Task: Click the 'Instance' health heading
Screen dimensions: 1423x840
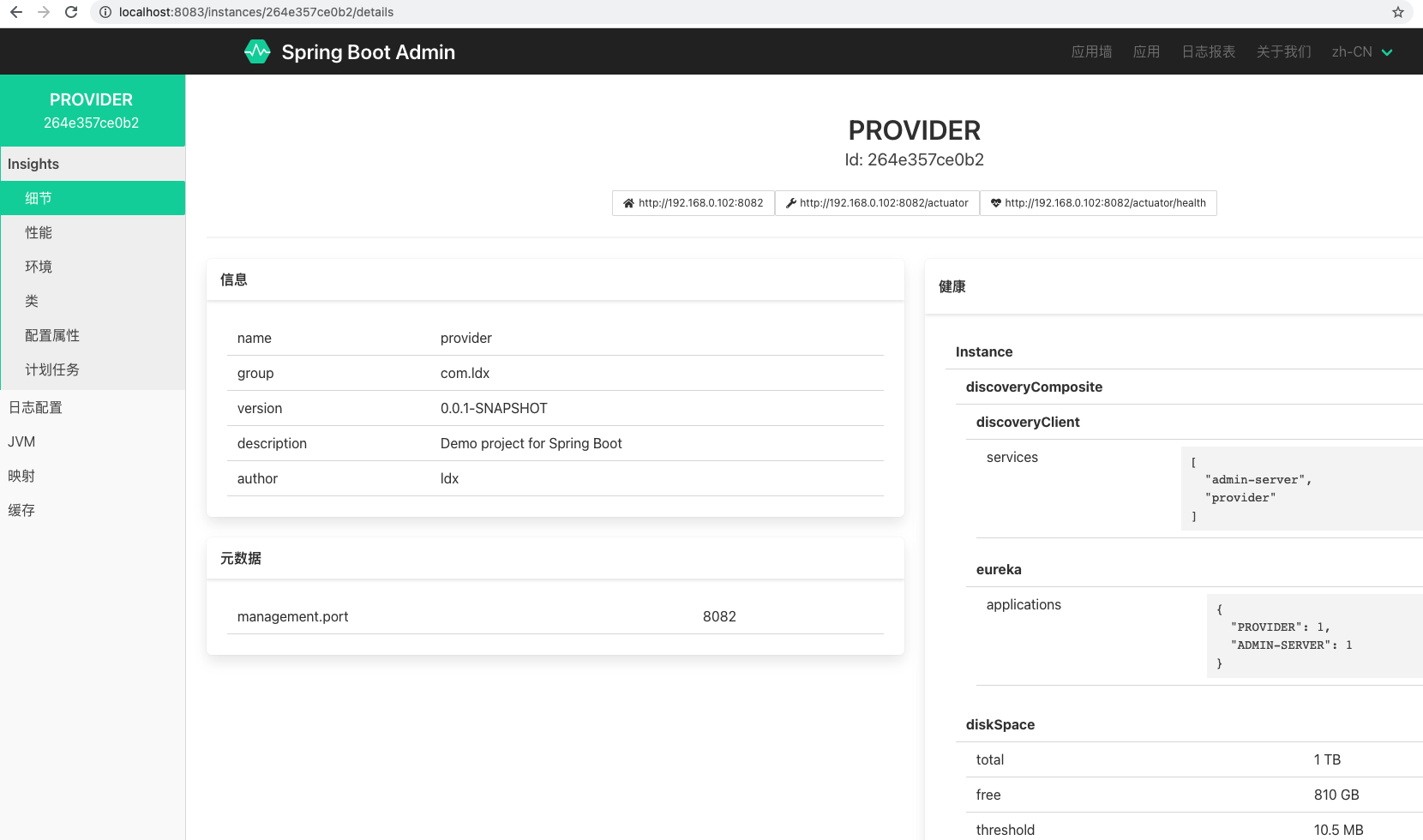Action: (x=984, y=351)
